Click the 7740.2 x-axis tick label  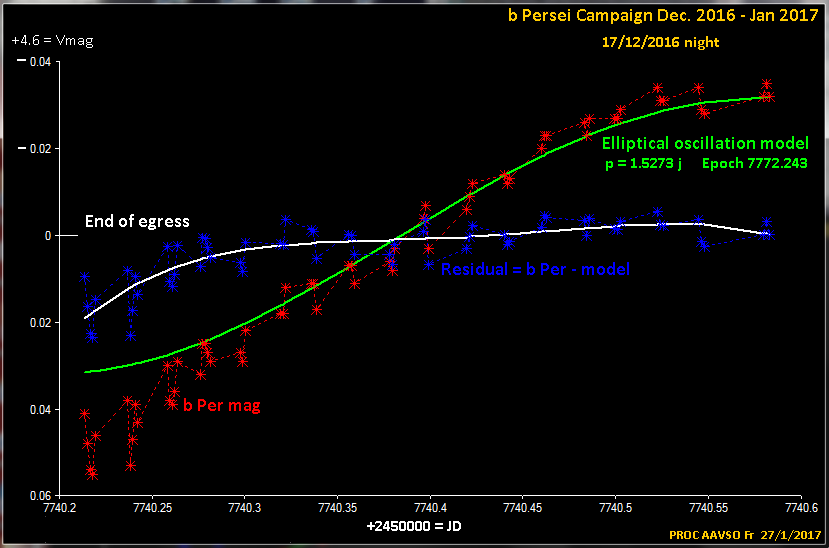pyautogui.click(x=61, y=509)
